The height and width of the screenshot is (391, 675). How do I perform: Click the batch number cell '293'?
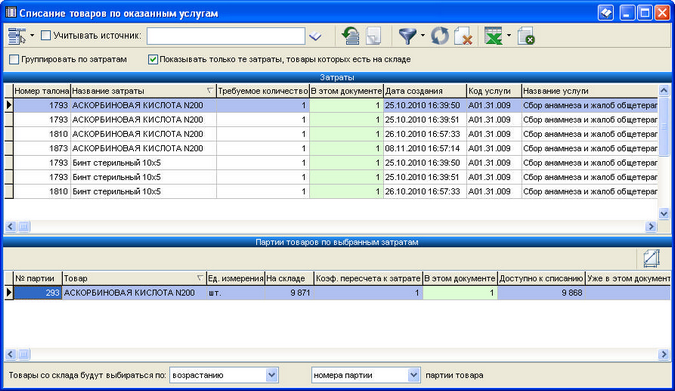coord(37,293)
